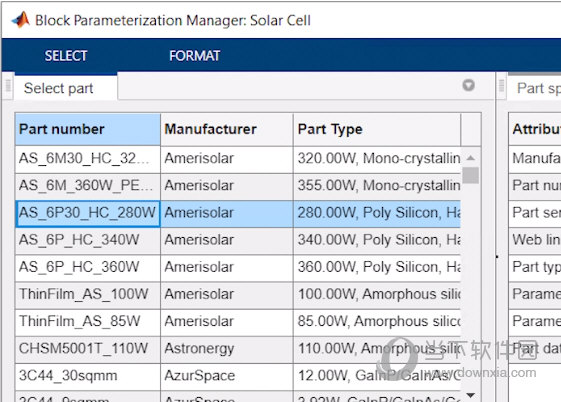Grab the drag handle of the right panel

point(502,86)
